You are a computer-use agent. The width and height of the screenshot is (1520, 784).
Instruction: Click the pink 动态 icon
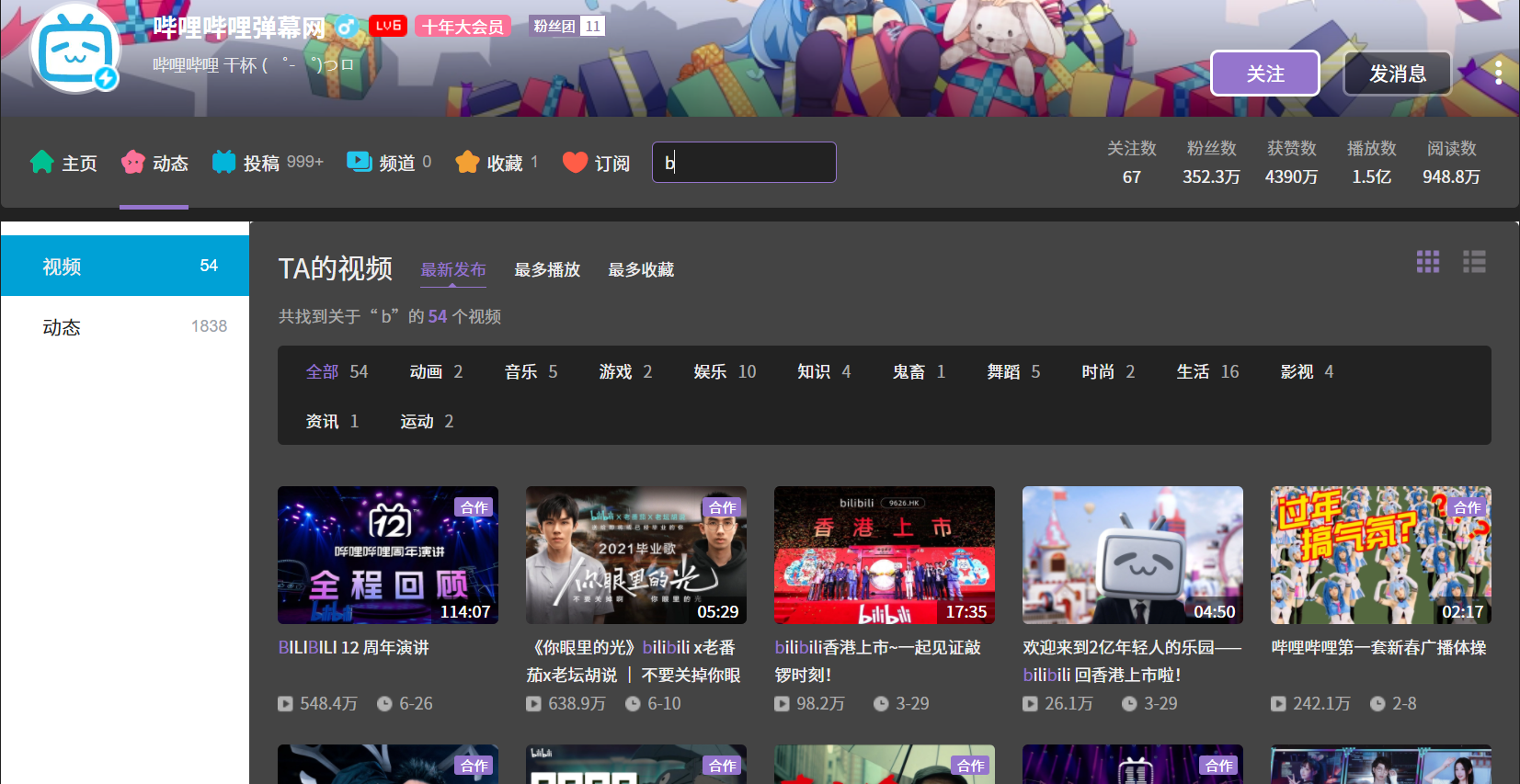[x=133, y=162]
